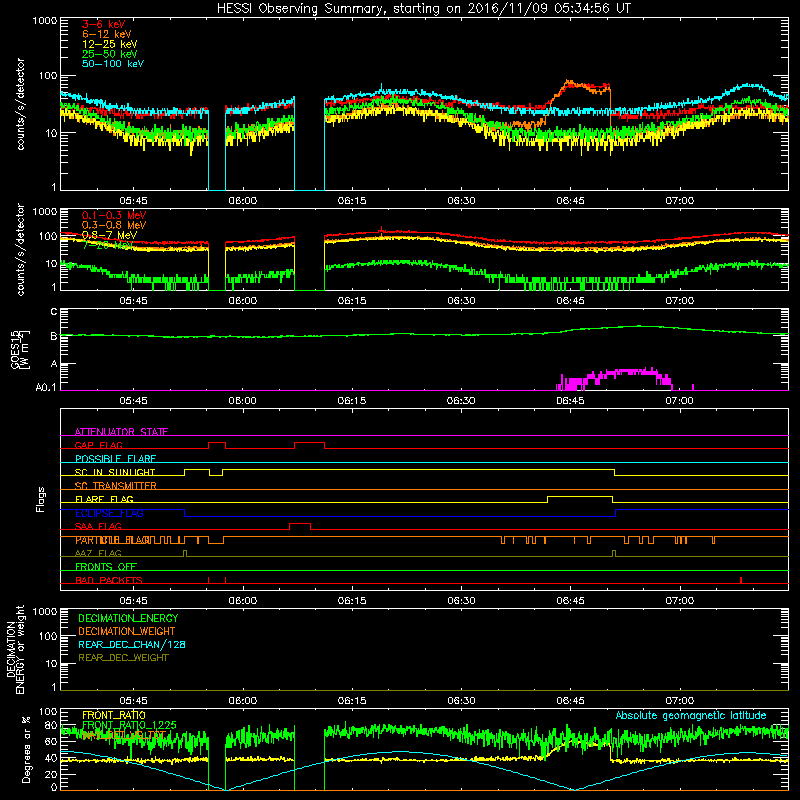Click the 12-25 keV legend label
Screen dimensions: 800x800
point(110,44)
